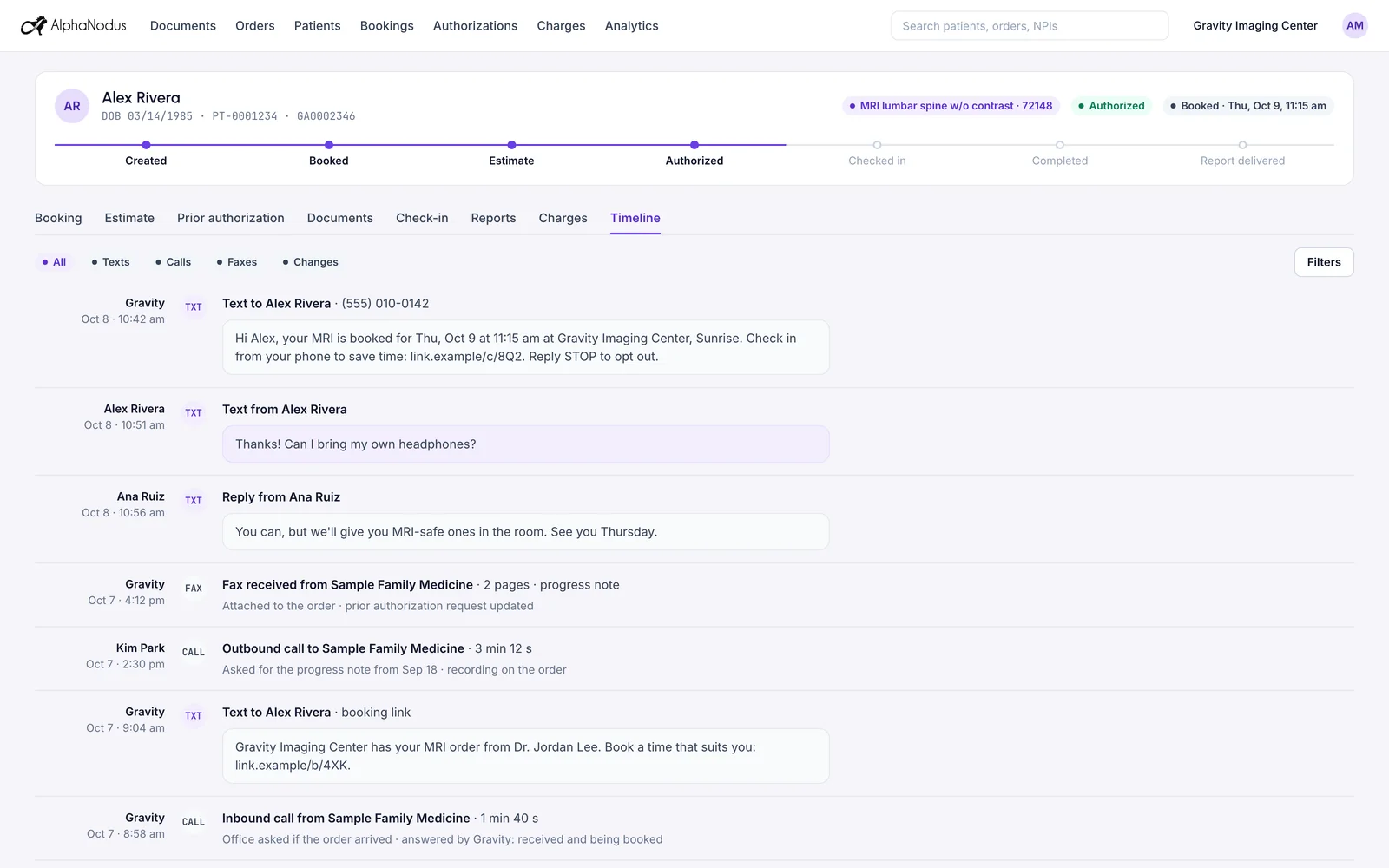Image resolution: width=1389 pixels, height=868 pixels.
Task: Click the AR patient avatar
Action: [72, 106]
